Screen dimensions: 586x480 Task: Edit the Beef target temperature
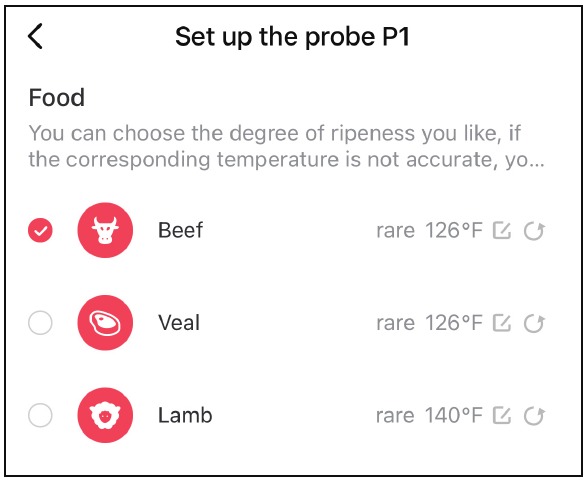[x=502, y=230]
